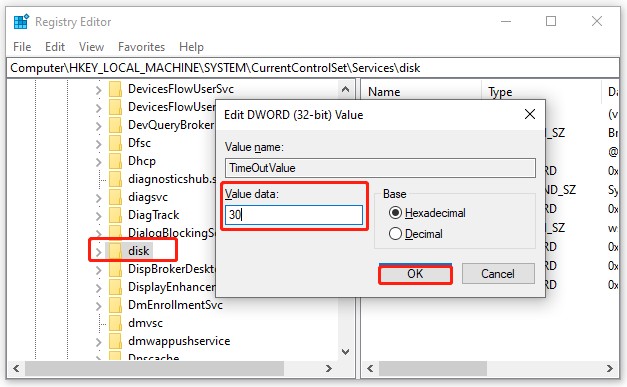
Task: Select the DevicesFlowUserSvc tree key
Action: 181,89
